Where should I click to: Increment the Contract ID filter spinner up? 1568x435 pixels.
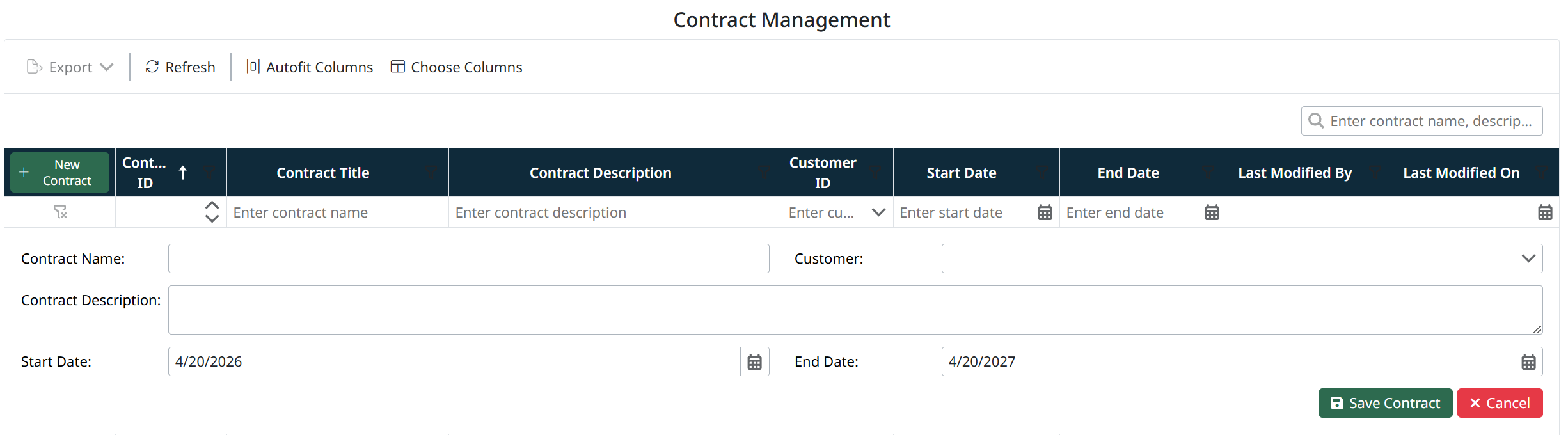point(212,206)
